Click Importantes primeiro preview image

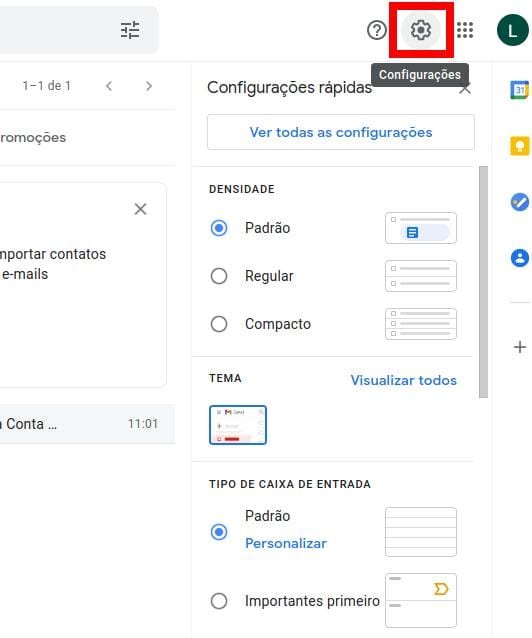(421, 601)
